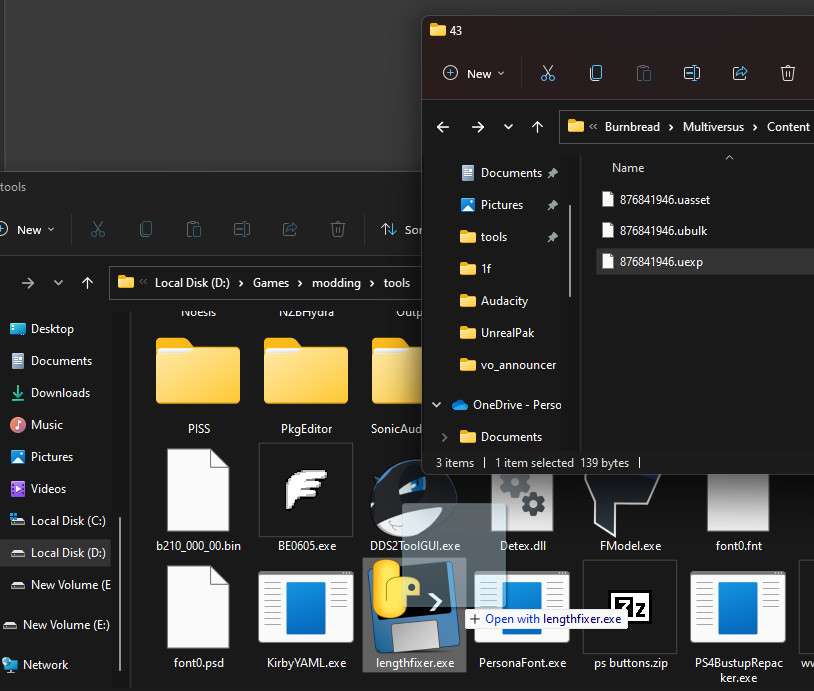
Task: Click the Share icon in 43 window toolbar
Action: coord(740,73)
